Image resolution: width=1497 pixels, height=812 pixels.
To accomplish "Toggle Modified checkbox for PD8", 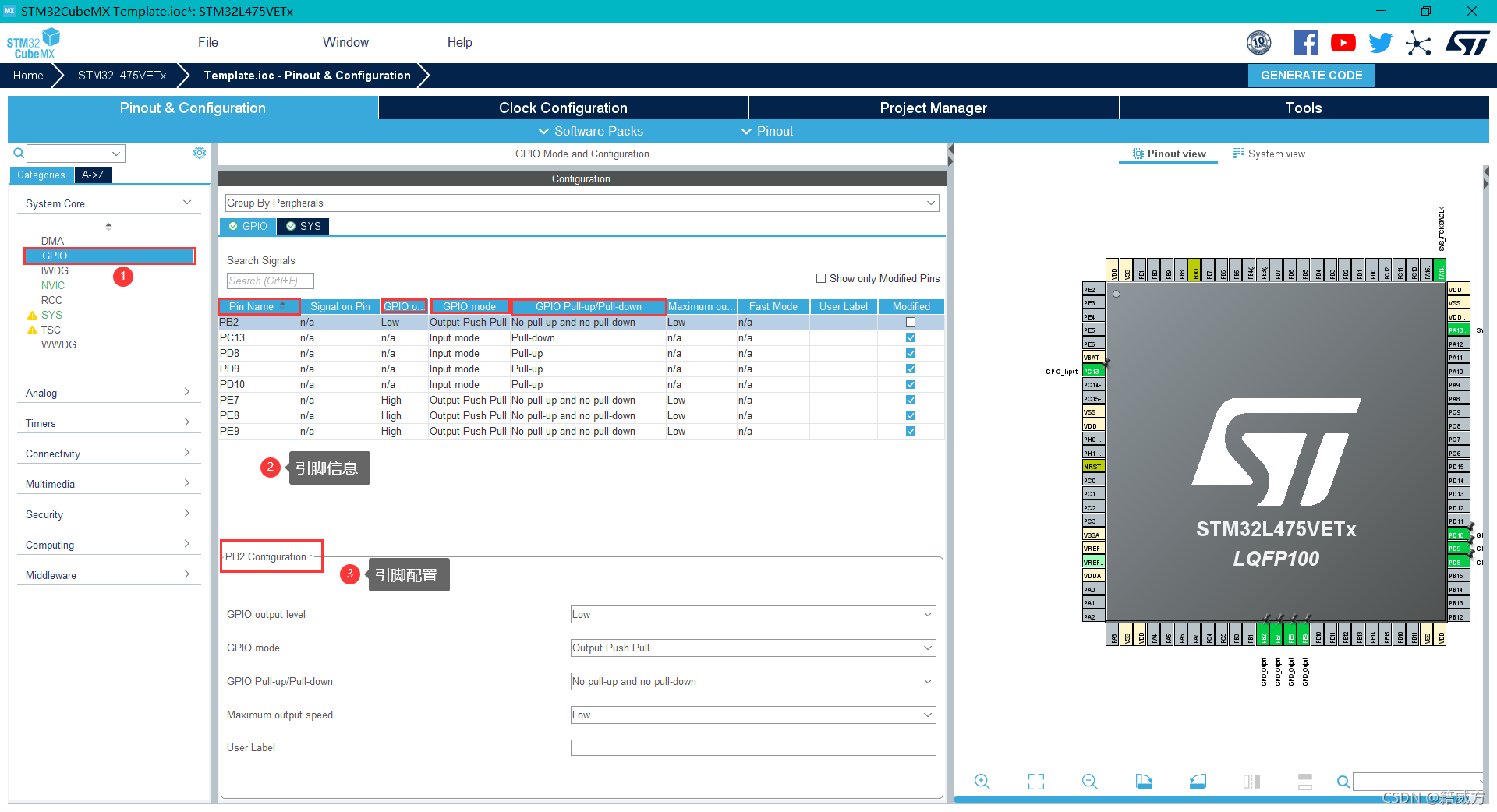I will pyautogui.click(x=911, y=353).
